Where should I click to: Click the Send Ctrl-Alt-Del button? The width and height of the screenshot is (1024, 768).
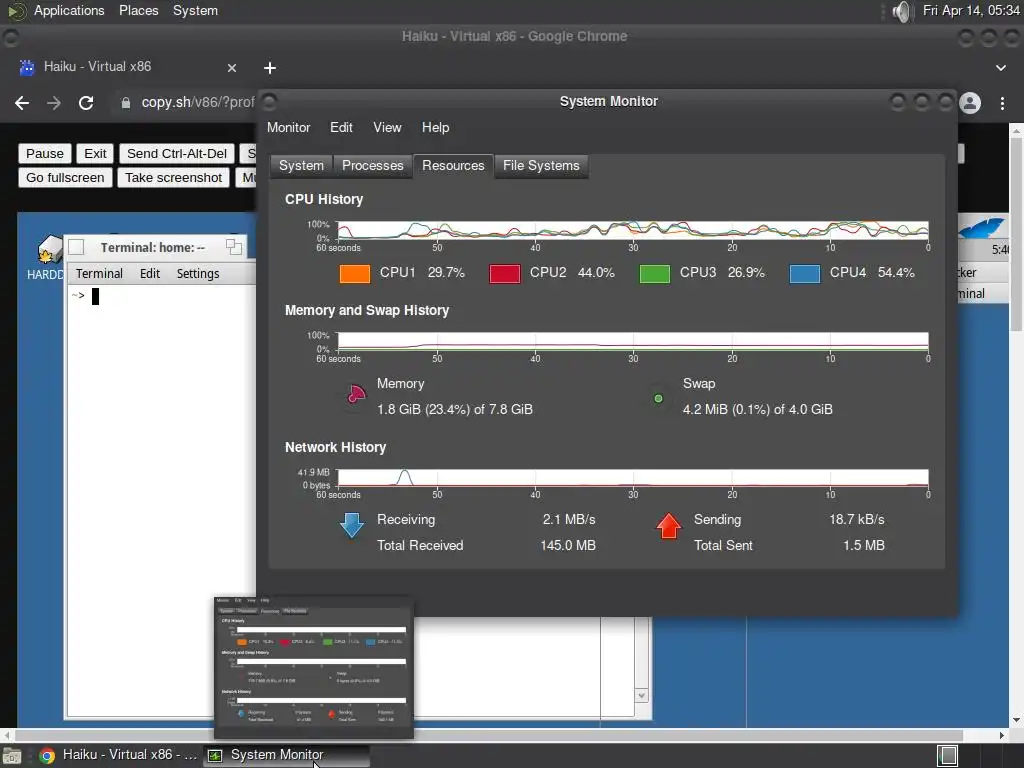pyautogui.click(x=177, y=153)
